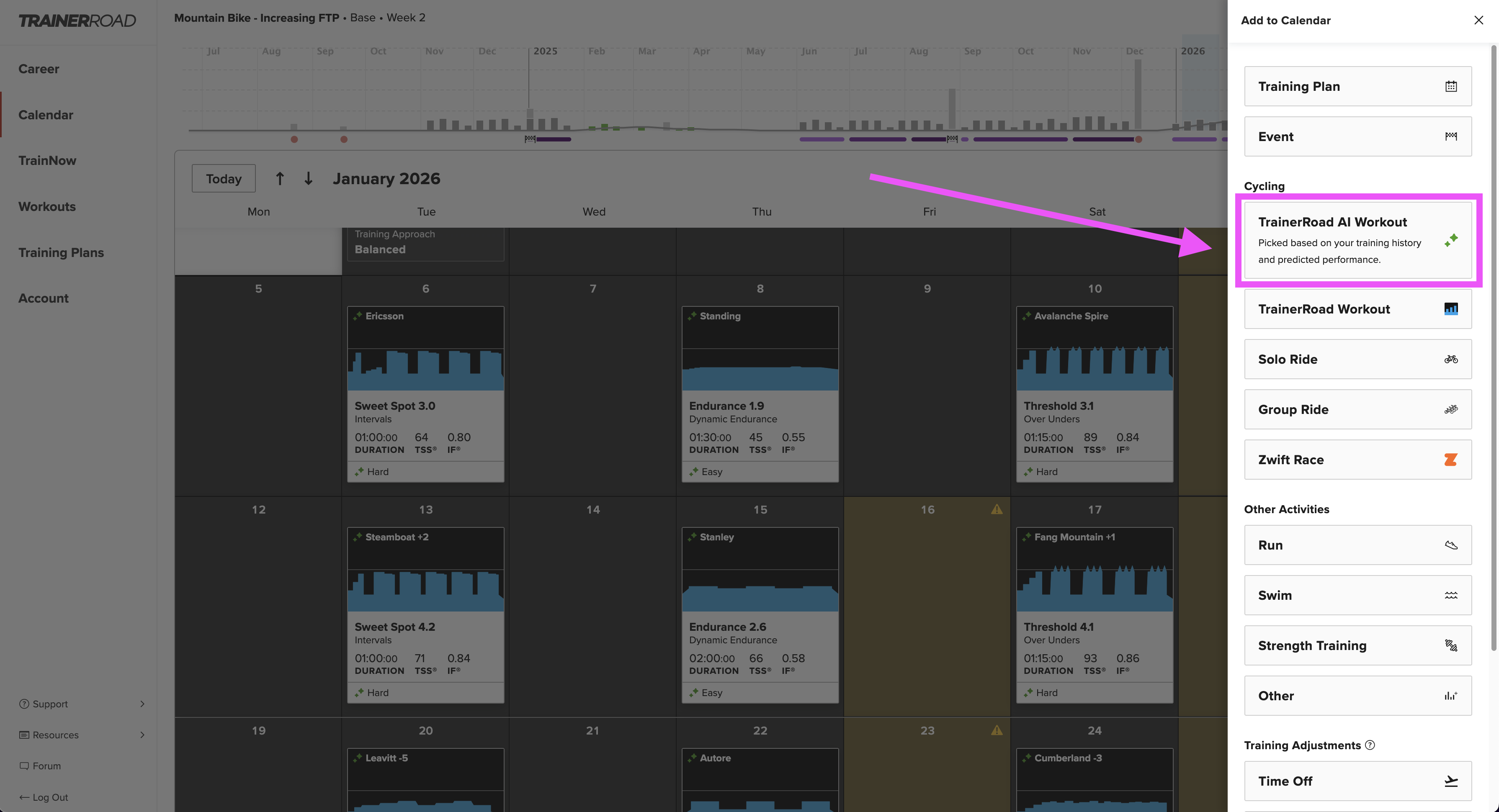This screenshot has height=812, width=1499.
Task: Open Workouts in the sidebar
Action: 46,206
